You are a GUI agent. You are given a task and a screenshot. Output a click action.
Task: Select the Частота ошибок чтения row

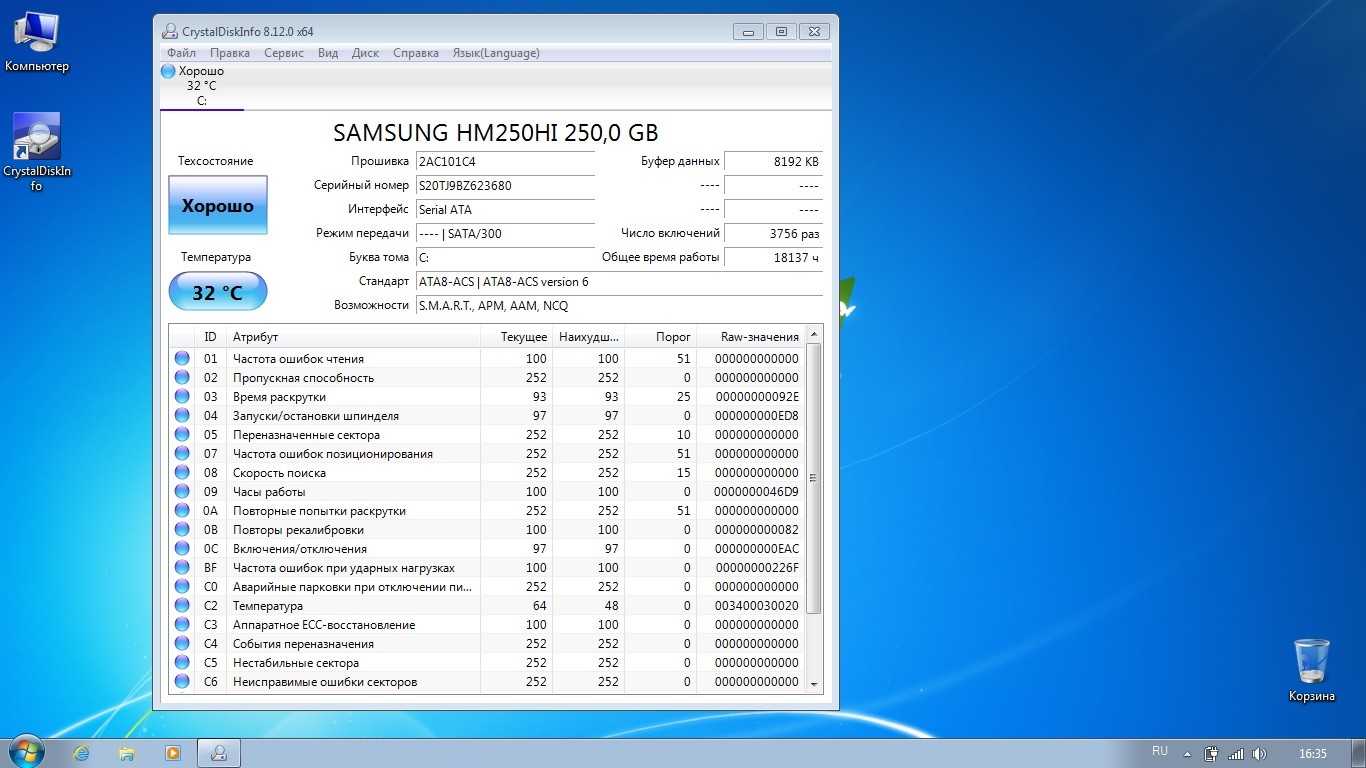click(x=486, y=358)
